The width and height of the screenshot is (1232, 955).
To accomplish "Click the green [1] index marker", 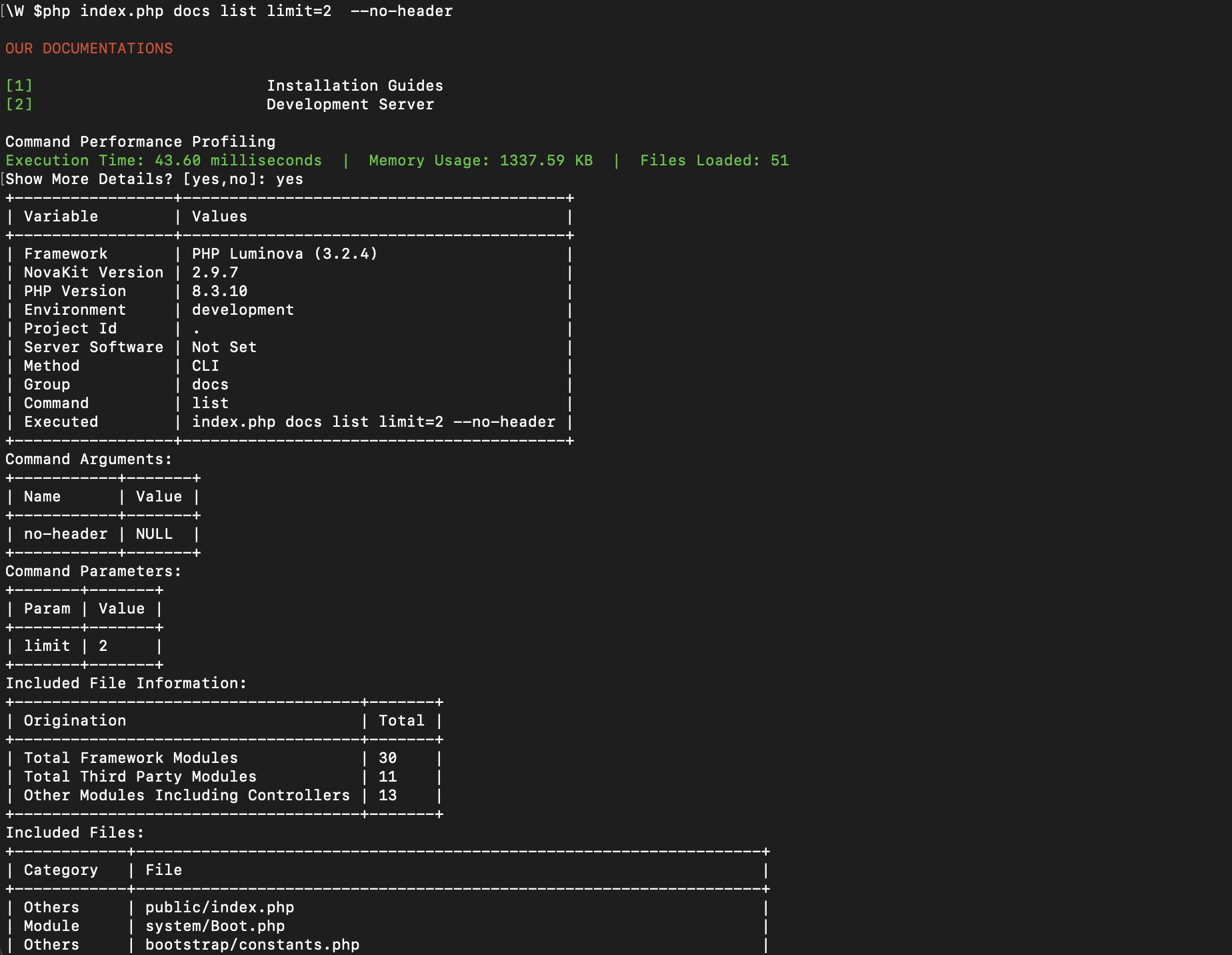I will click(x=19, y=86).
